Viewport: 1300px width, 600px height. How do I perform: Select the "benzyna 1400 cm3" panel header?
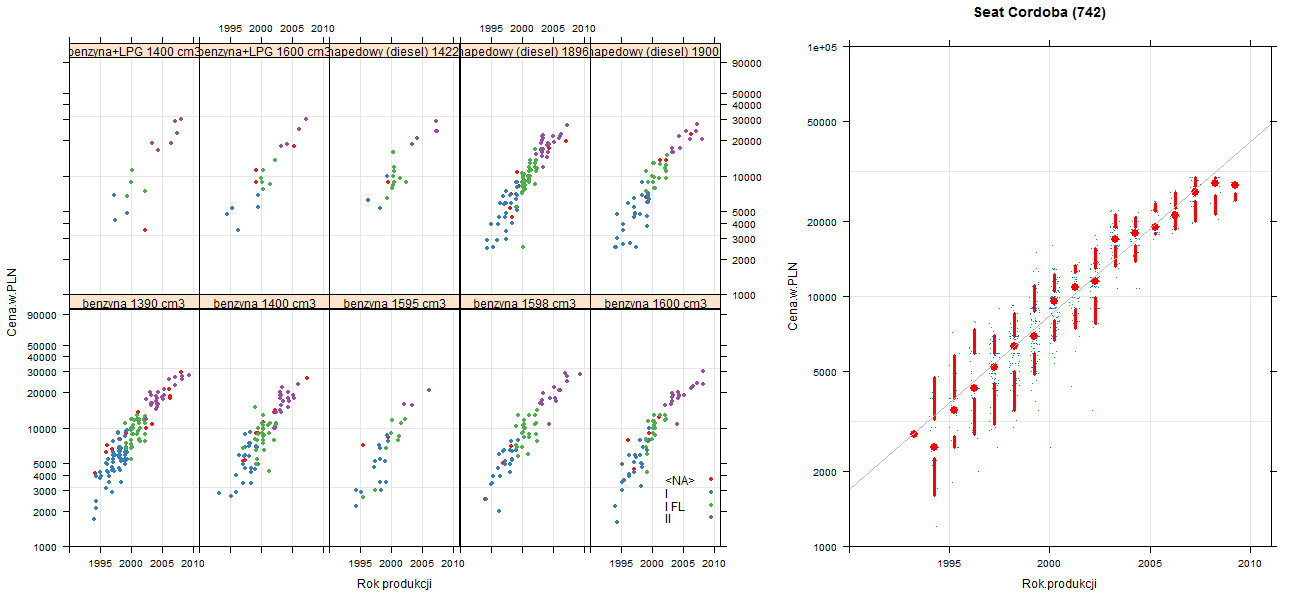point(265,303)
